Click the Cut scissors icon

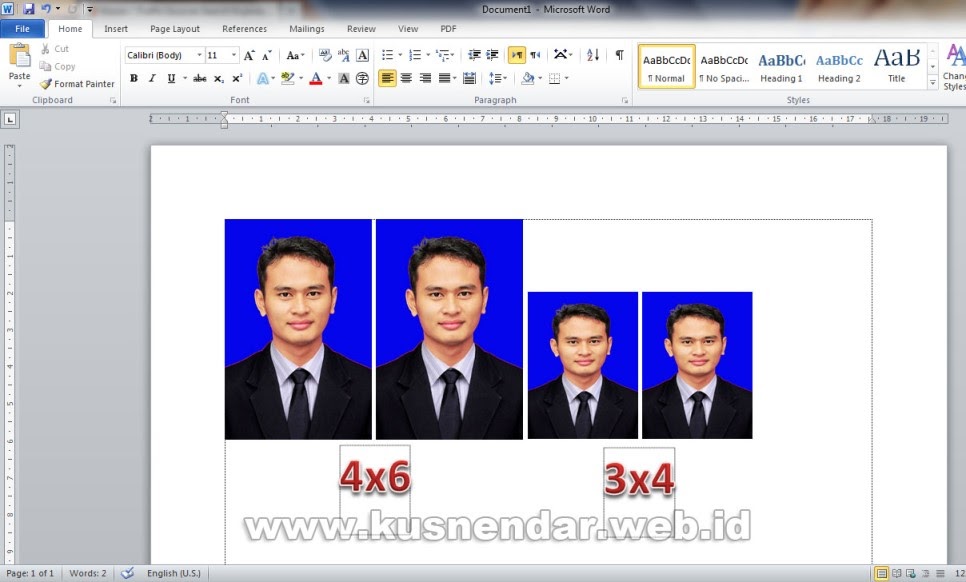coord(46,49)
